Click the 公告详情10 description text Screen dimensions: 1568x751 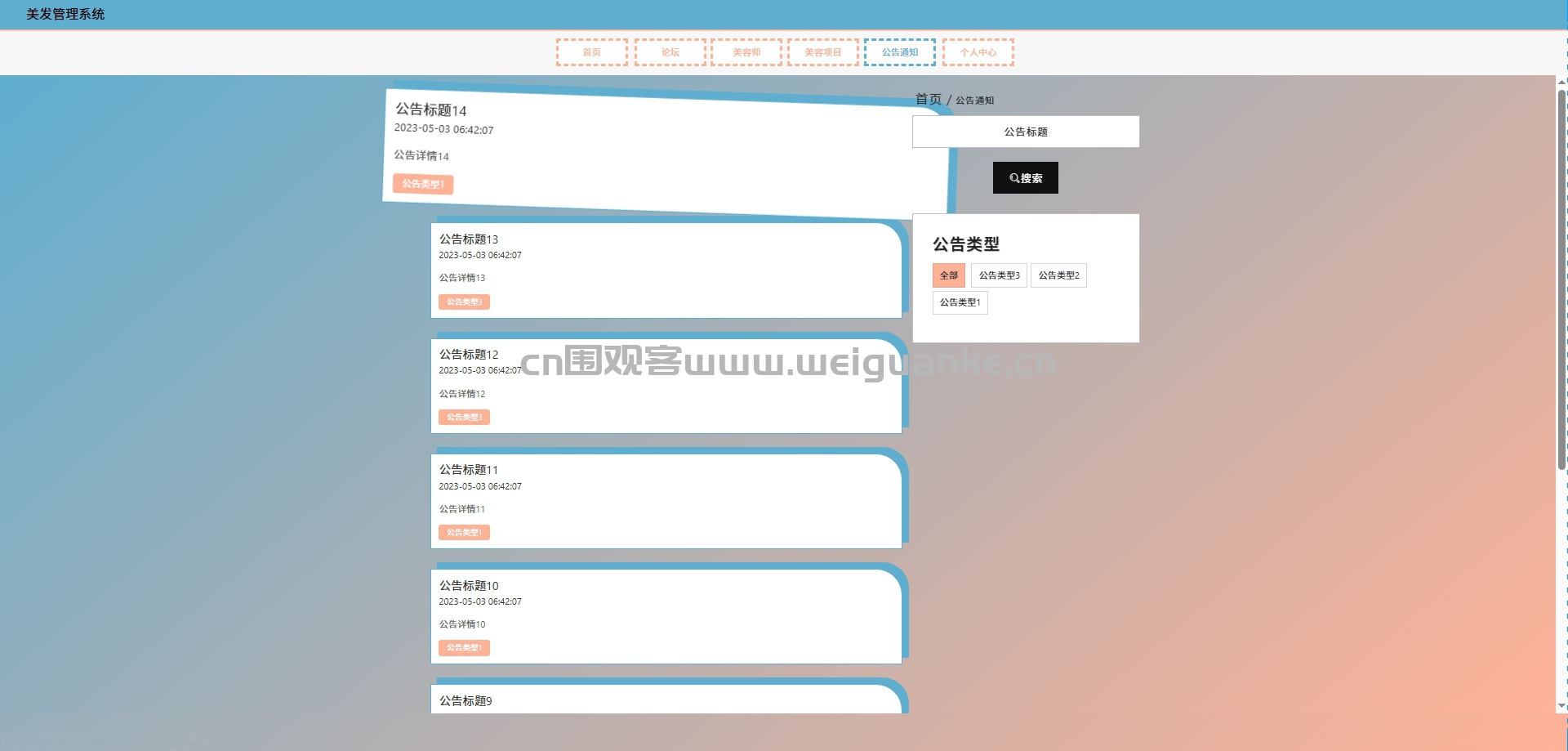click(x=462, y=624)
